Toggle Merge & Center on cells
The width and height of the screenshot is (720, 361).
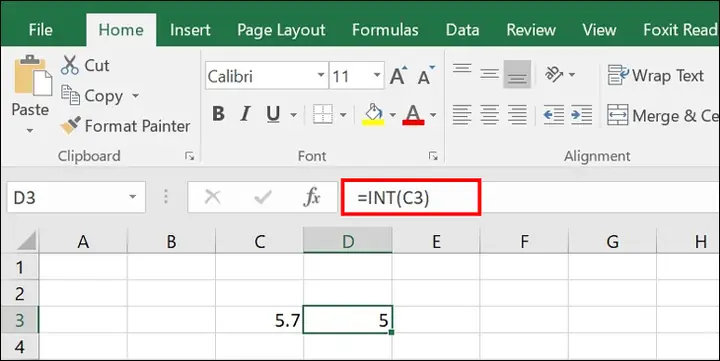pyautogui.click(x=663, y=116)
